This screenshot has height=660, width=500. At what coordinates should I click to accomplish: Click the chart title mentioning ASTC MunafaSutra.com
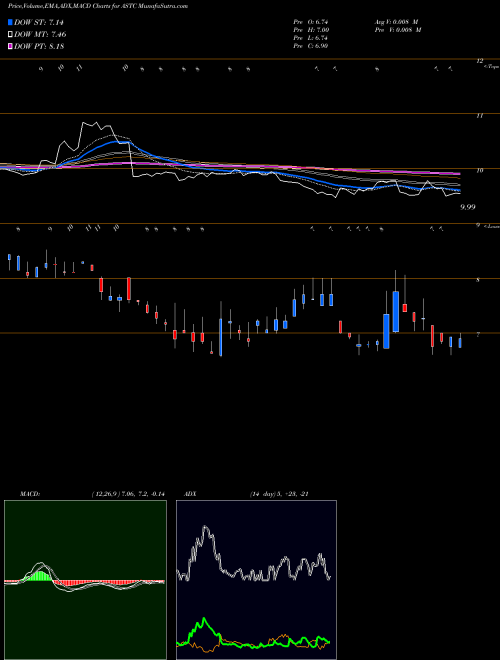pyautogui.click(x=98, y=6)
